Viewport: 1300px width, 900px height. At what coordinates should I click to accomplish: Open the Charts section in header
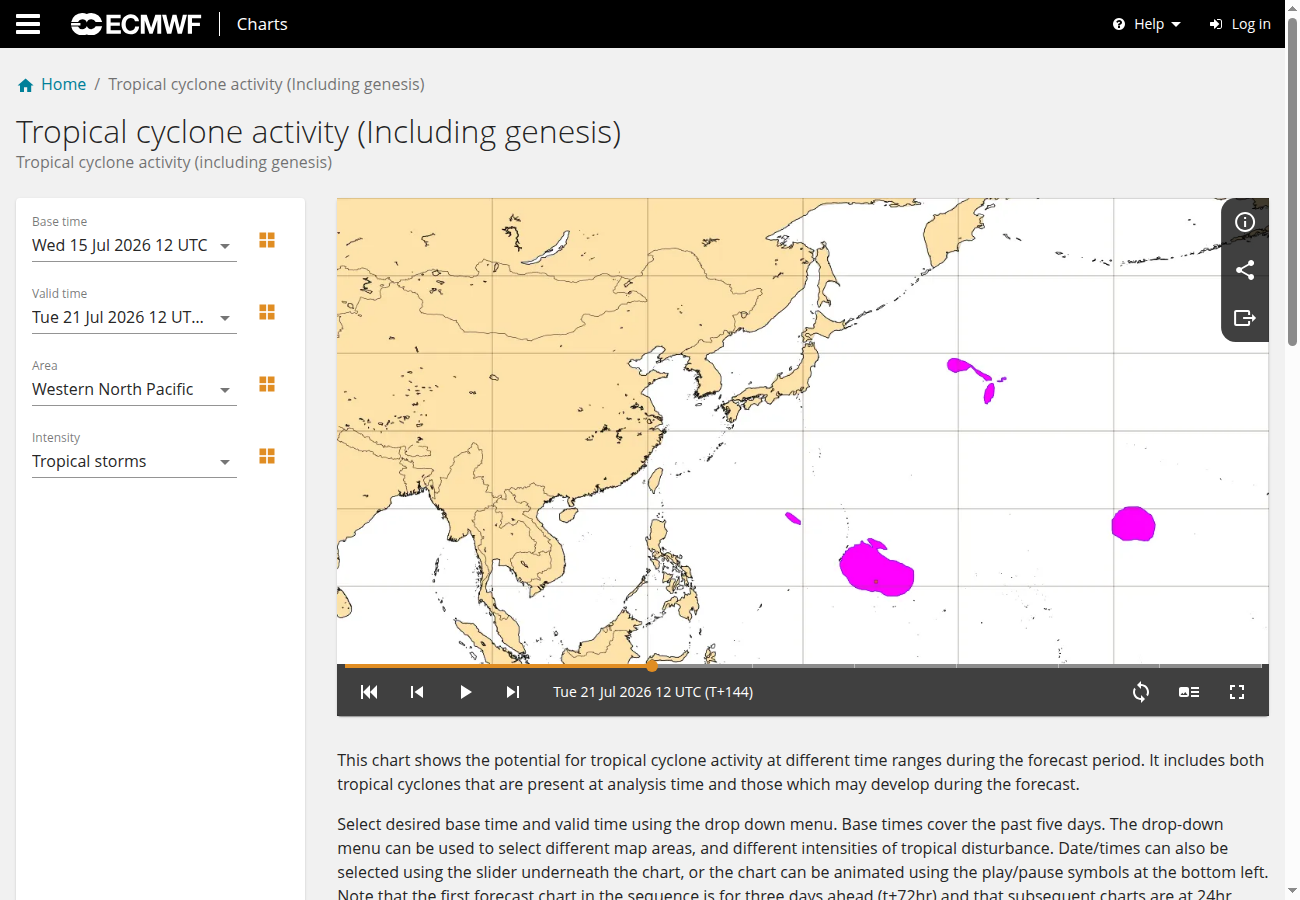click(262, 24)
